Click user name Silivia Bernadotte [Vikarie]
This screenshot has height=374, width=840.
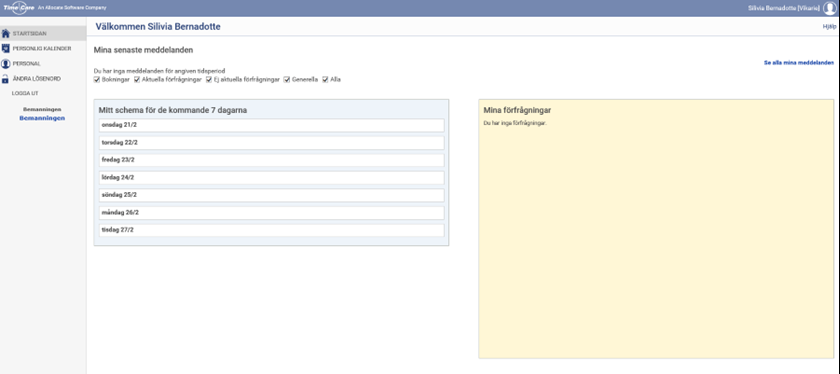pos(784,8)
